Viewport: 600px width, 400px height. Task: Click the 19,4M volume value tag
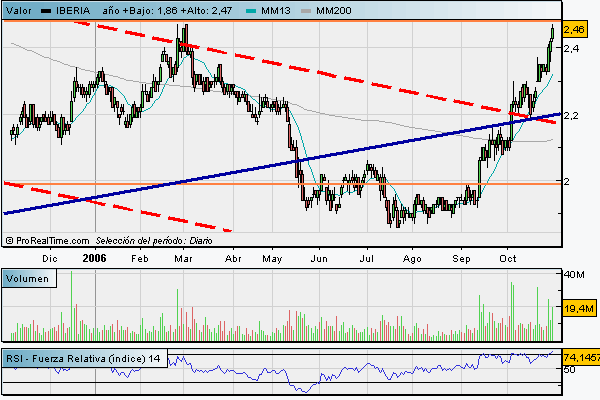579,308
